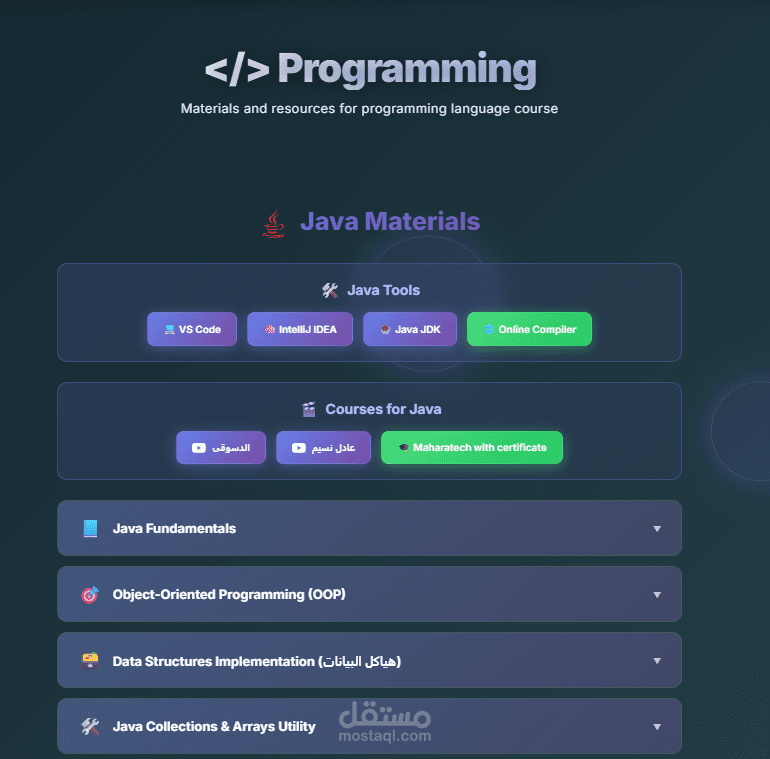Click the </> code symbol in the header
The height and width of the screenshot is (759, 770).
pos(237,69)
